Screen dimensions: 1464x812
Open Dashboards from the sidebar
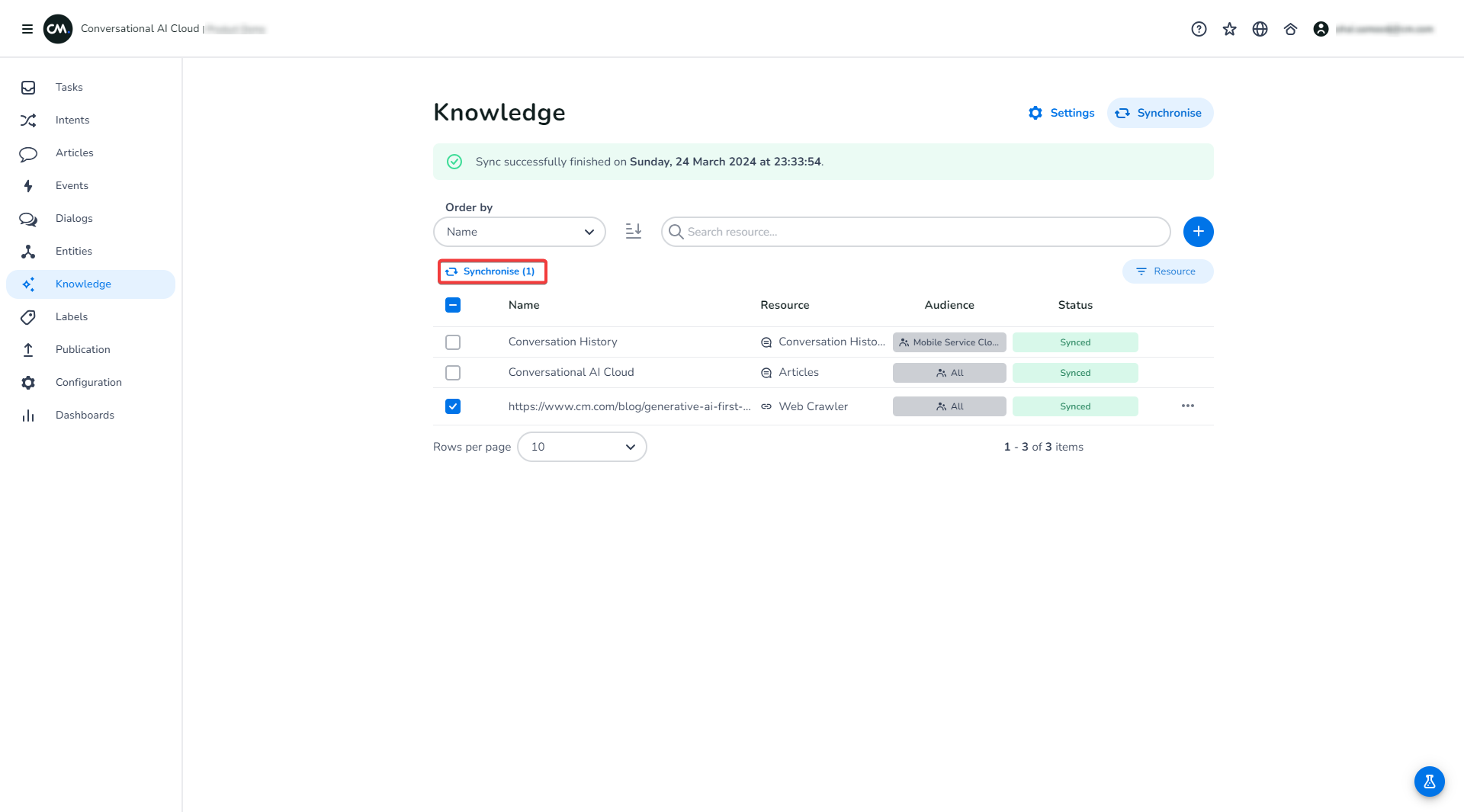(x=85, y=415)
